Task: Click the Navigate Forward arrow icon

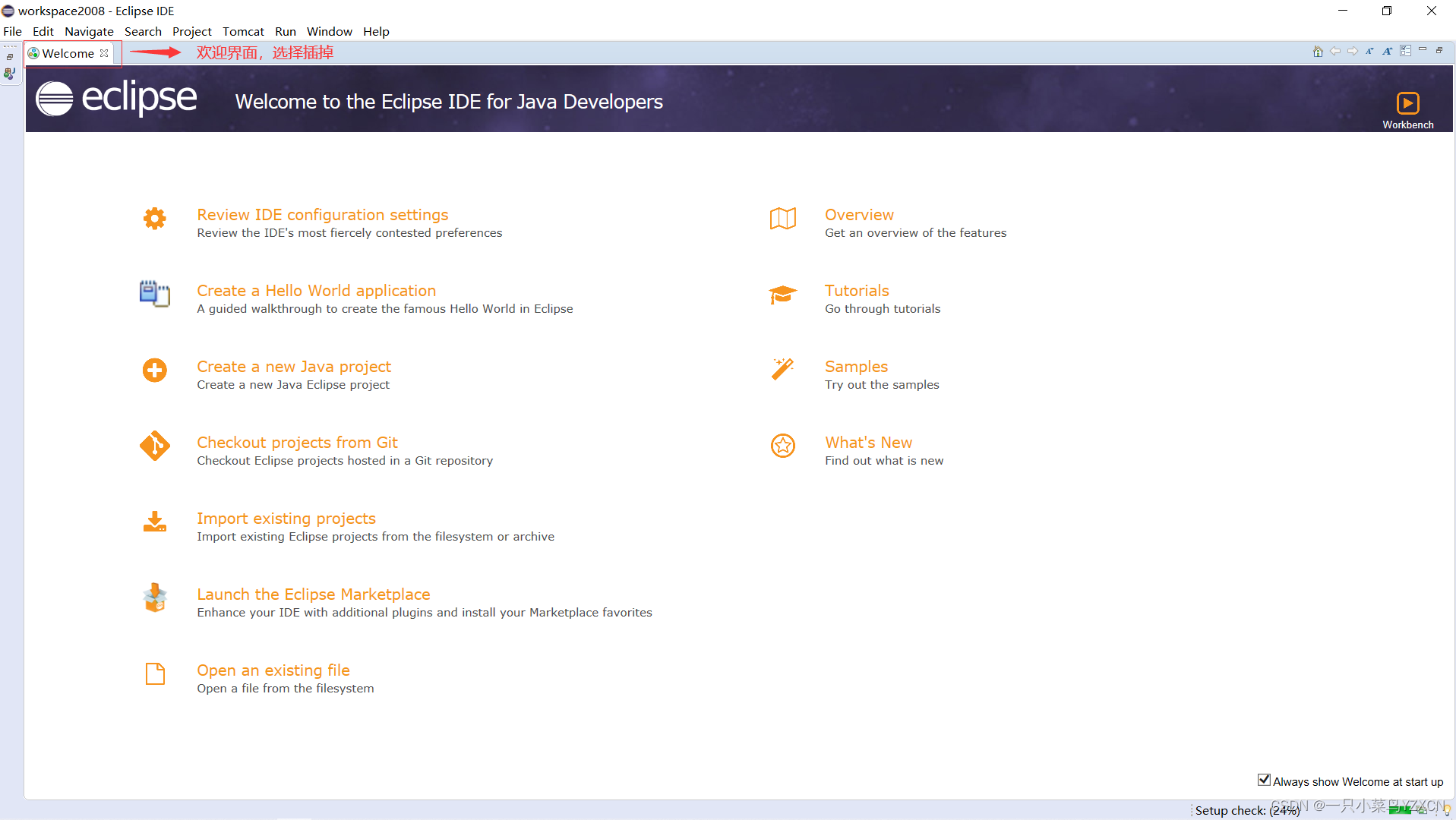Action: click(1353, 51)
